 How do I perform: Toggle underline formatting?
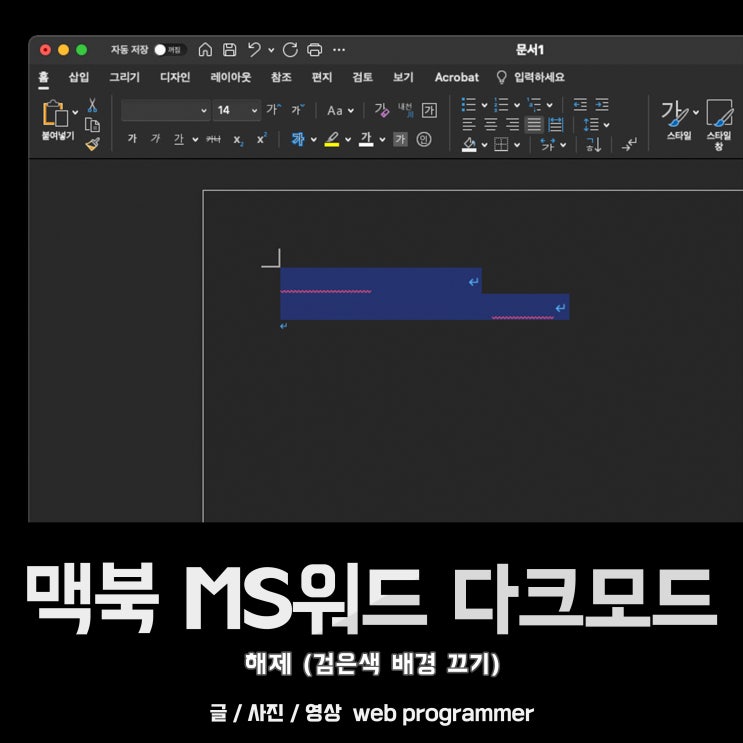178,139
